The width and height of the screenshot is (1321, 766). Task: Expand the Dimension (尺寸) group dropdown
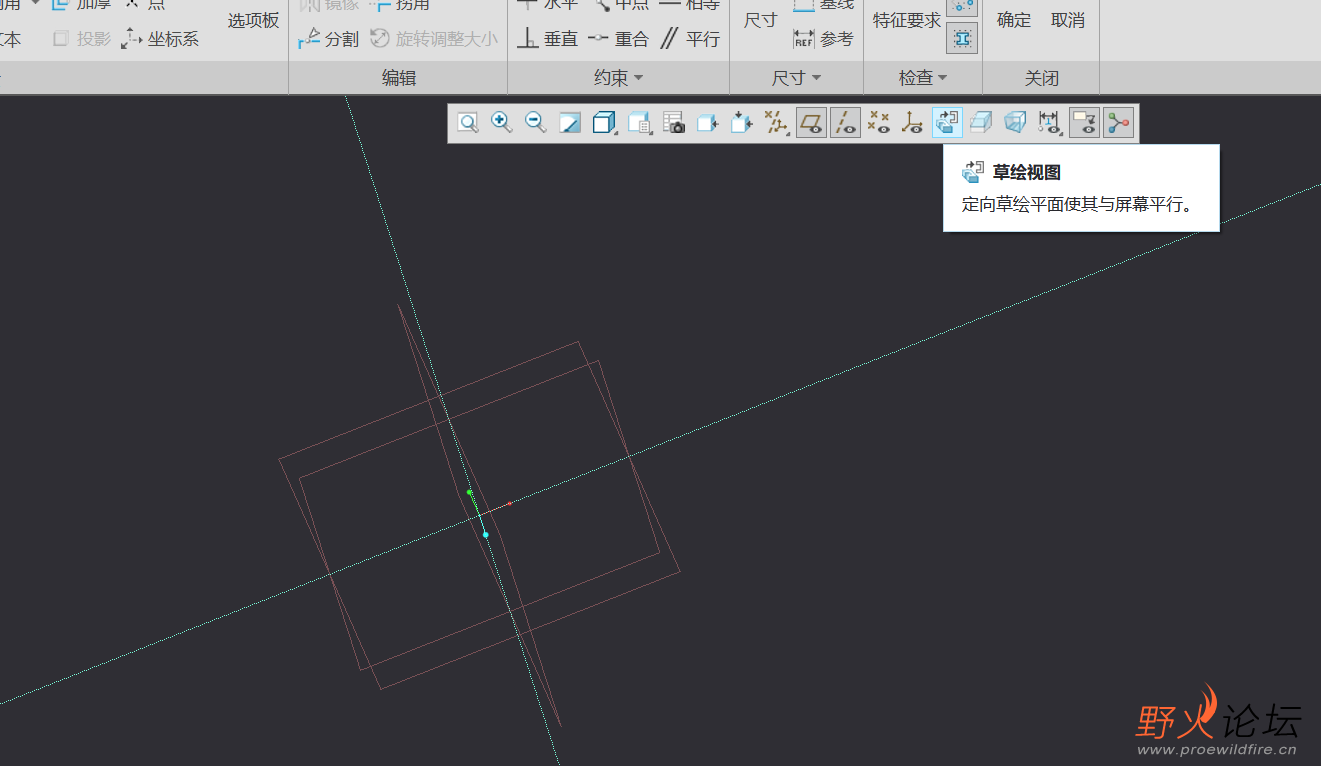click(796, 78)
